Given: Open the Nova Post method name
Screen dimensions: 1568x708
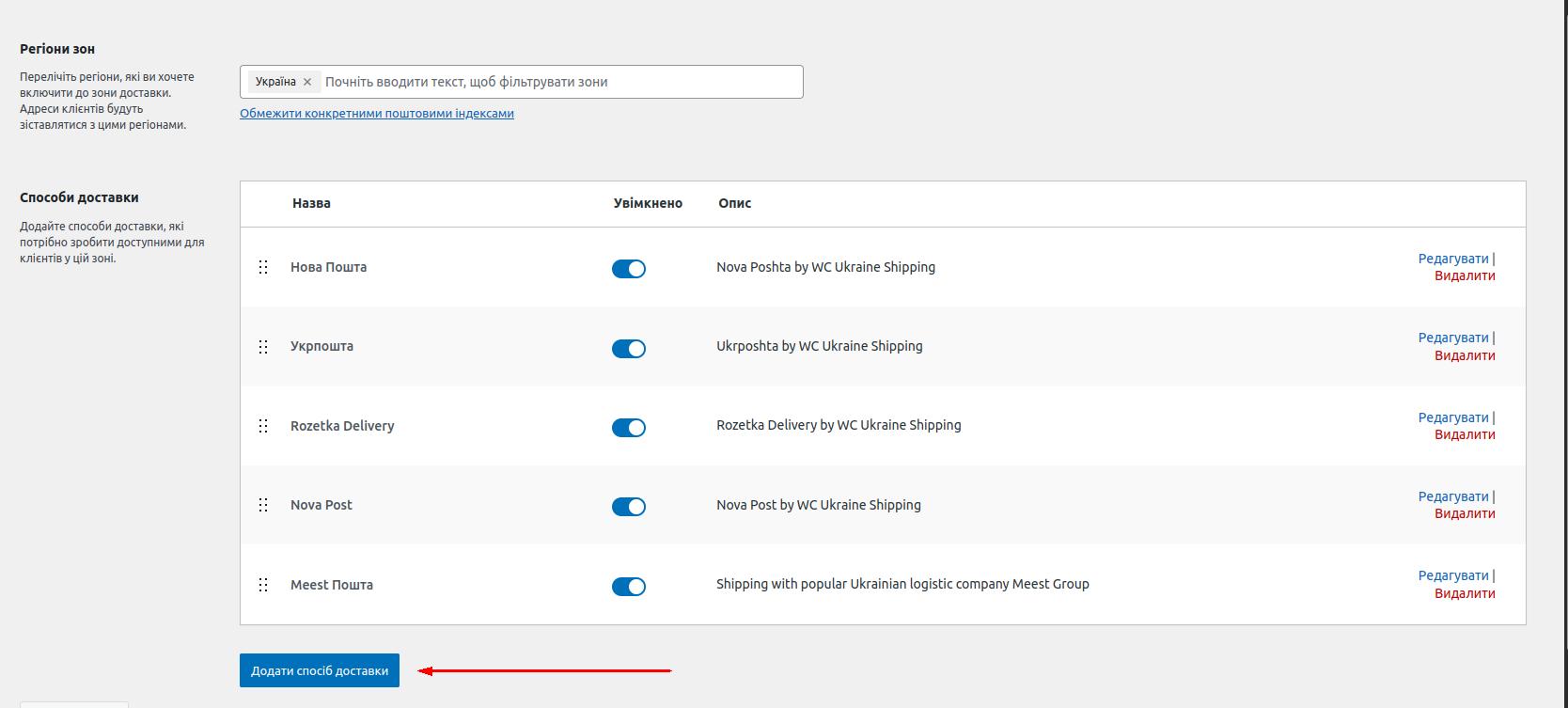Looking at the screenshot, I should click(321, 505).
